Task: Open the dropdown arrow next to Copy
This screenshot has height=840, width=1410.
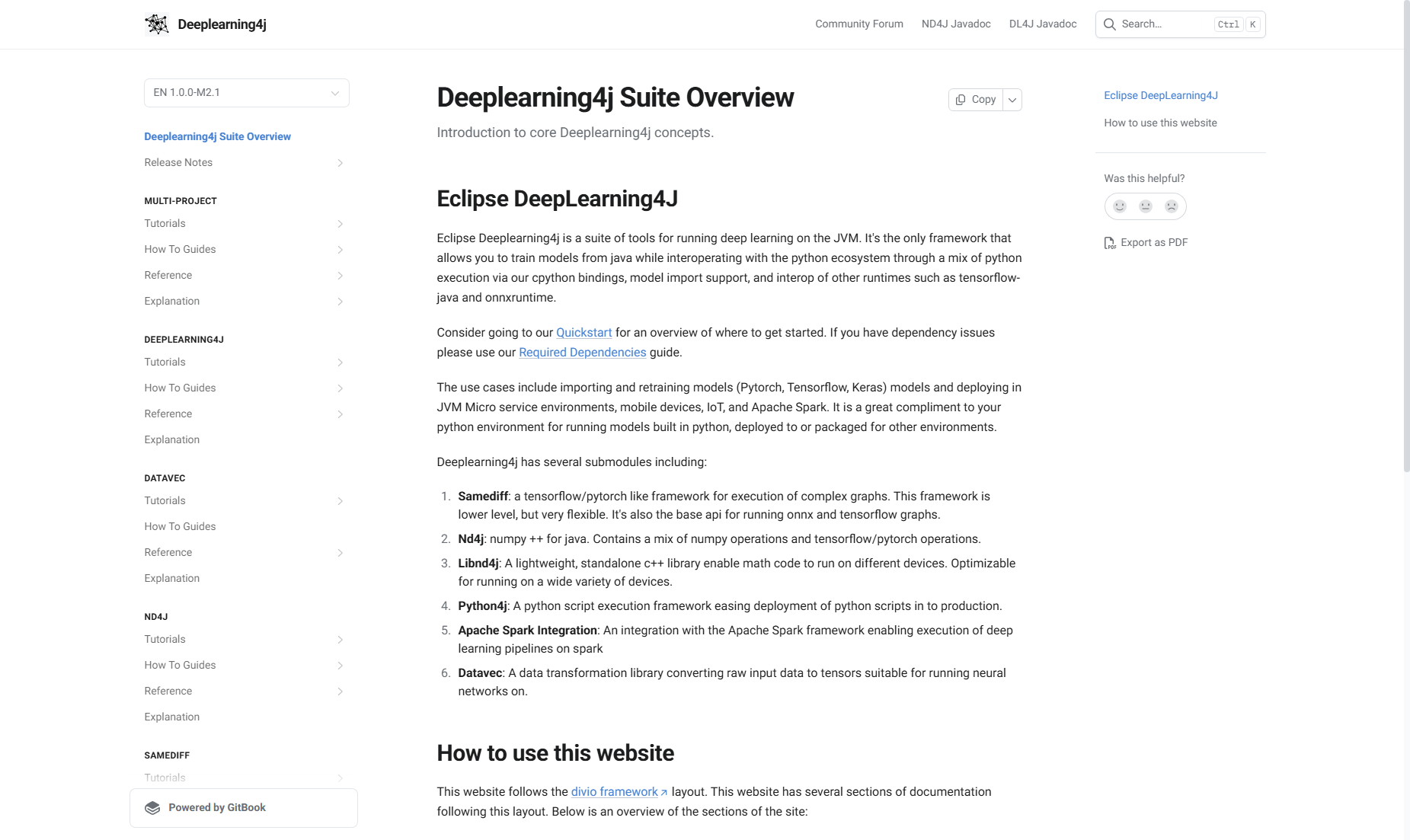Action: (x=1012, y=100)
